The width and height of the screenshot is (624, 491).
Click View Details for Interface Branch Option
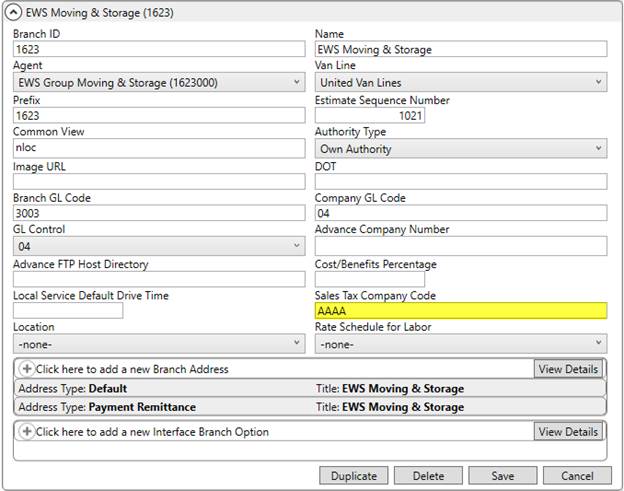click(567, 432)
